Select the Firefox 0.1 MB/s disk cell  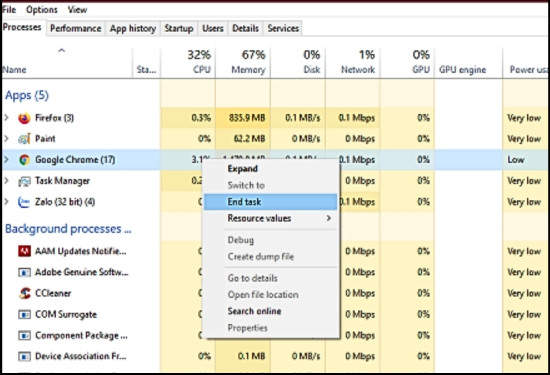(298, 118)
